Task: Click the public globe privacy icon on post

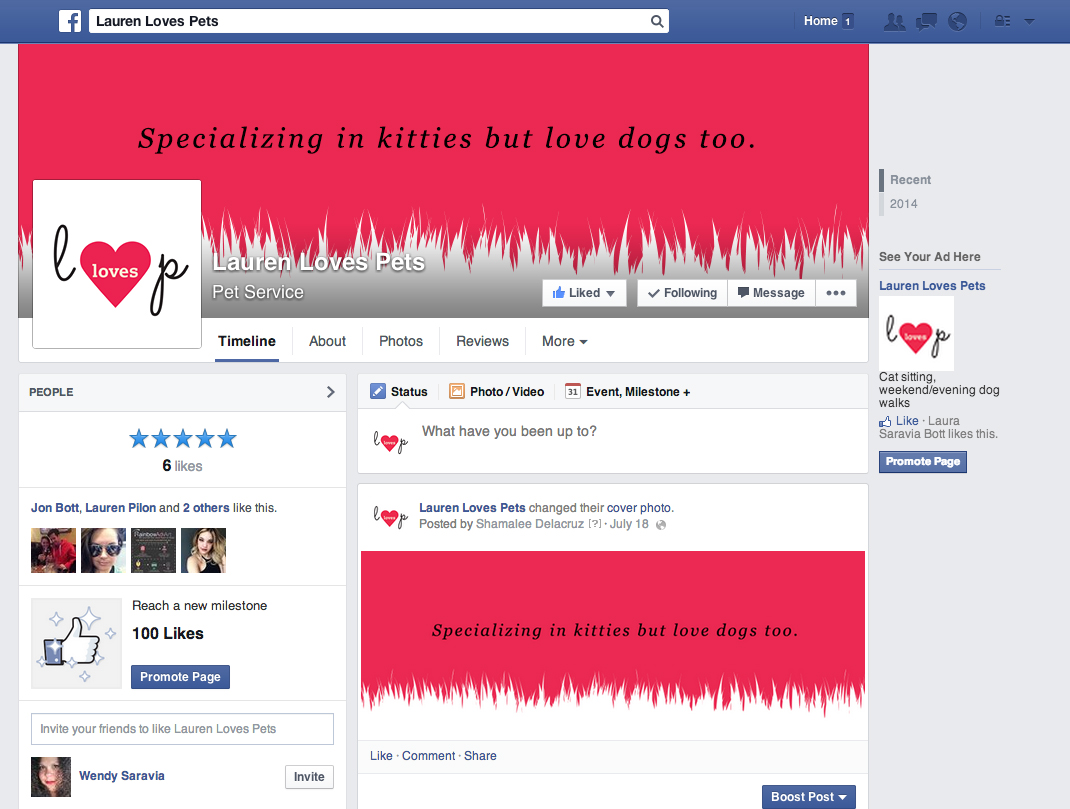Action: coord(661,525)
